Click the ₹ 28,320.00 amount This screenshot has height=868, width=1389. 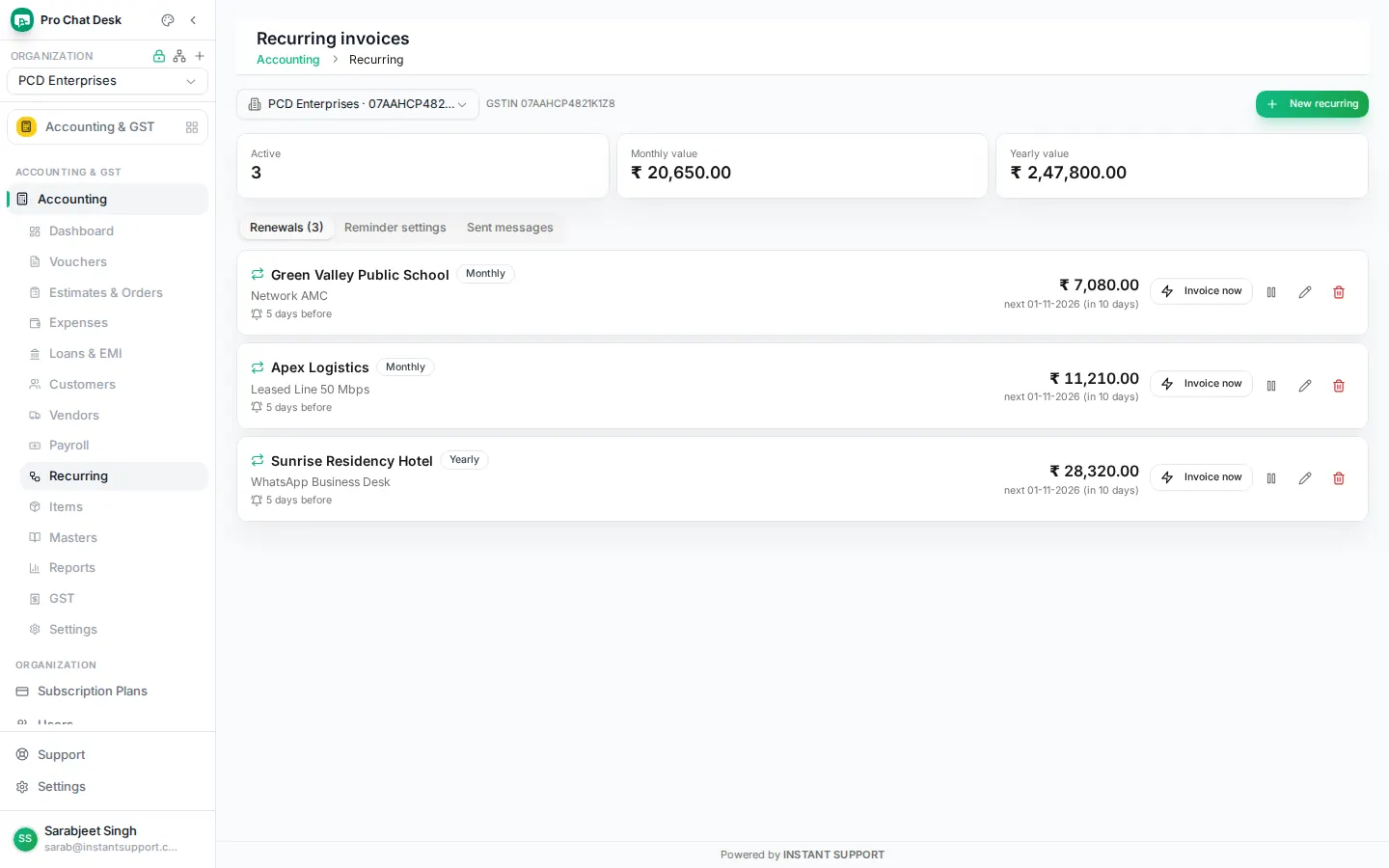click(1094, 472)
